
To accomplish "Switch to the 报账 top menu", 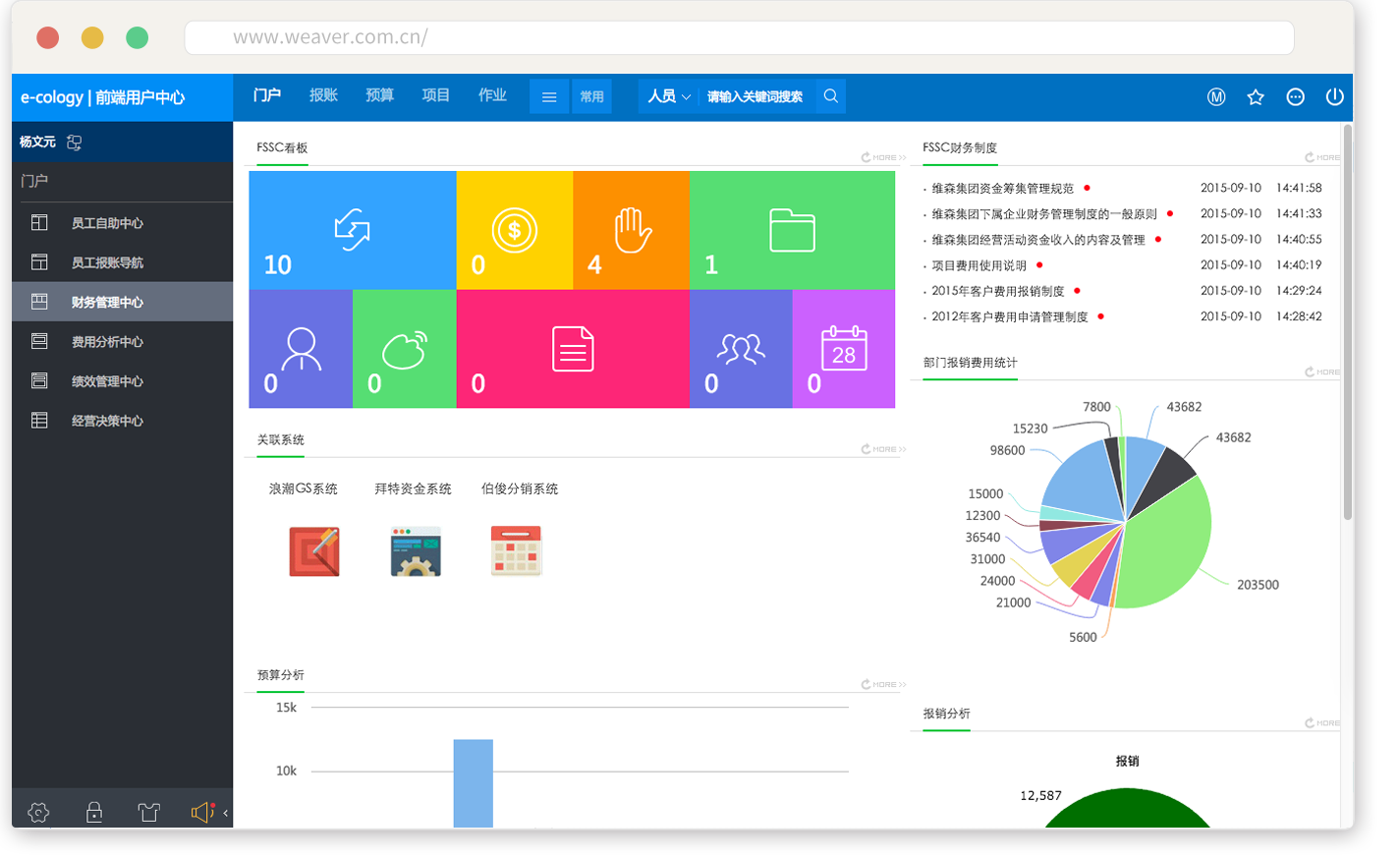I will point(323,95).
